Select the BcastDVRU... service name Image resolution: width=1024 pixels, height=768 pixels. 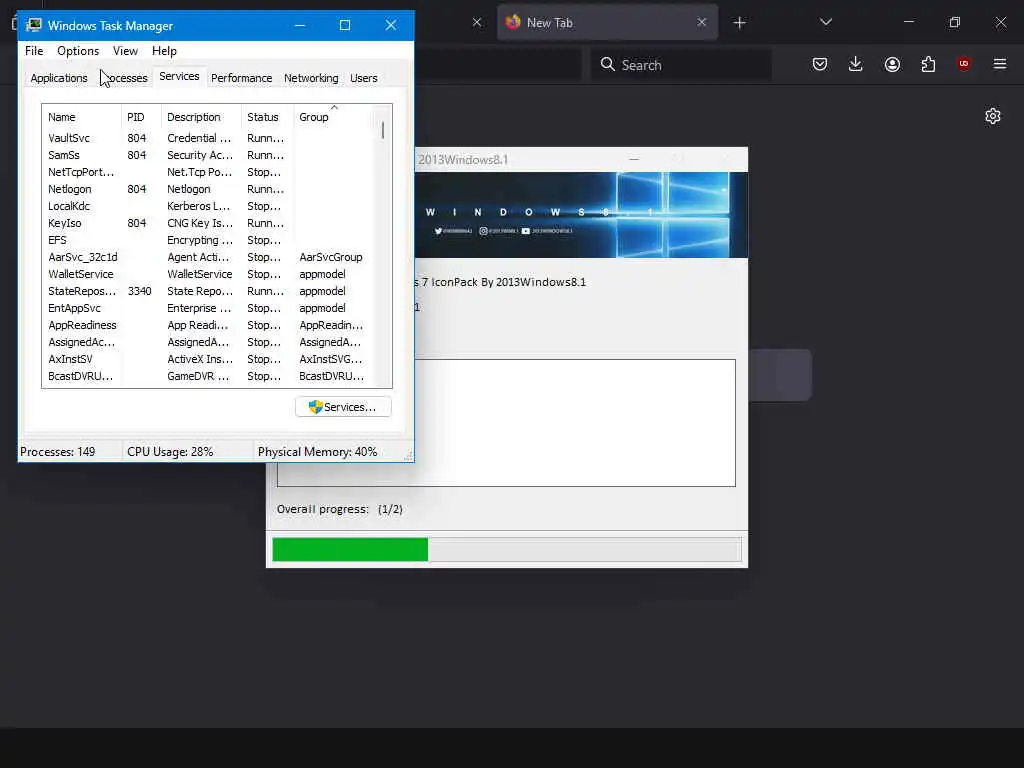pos(80,376)
